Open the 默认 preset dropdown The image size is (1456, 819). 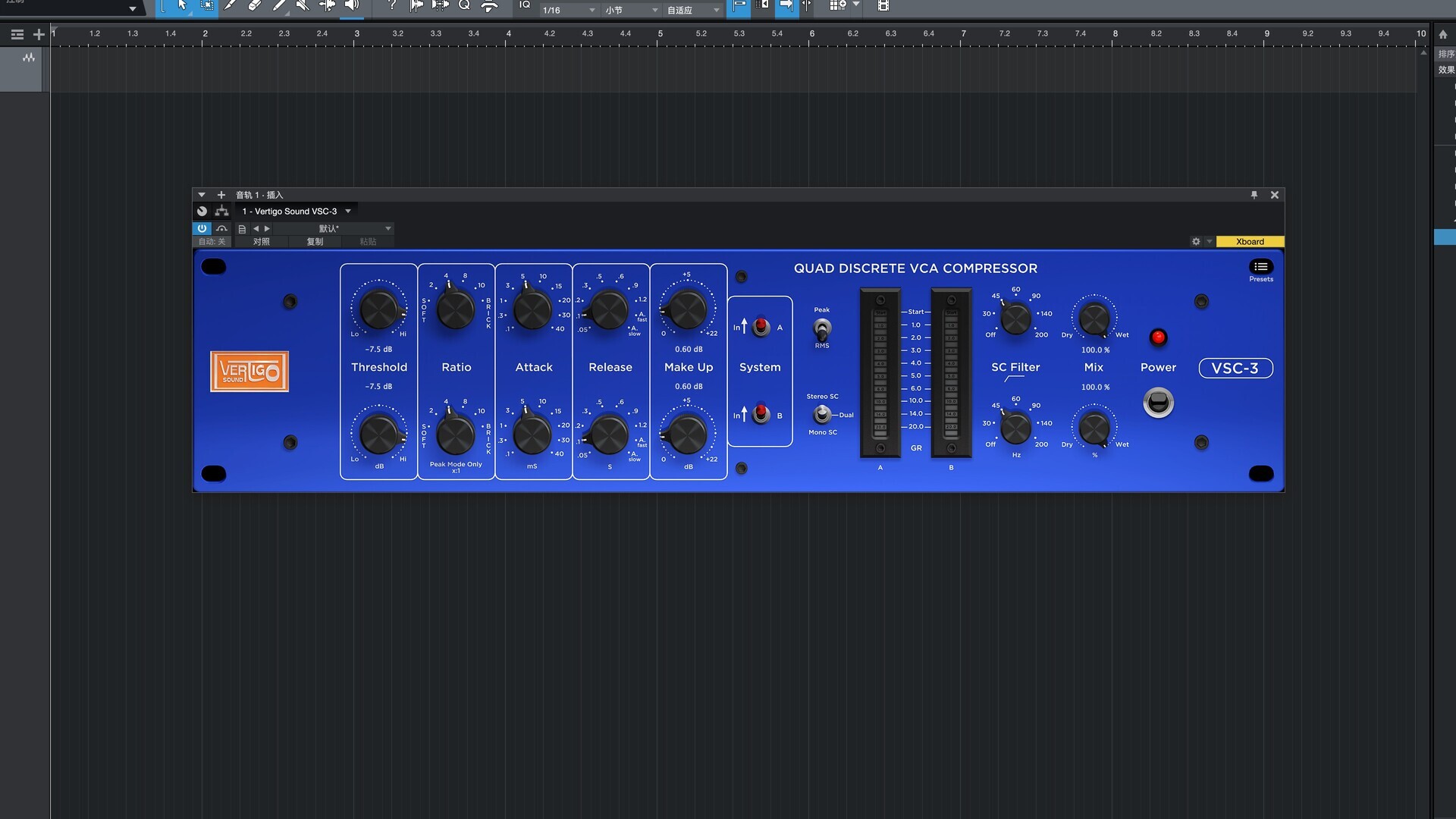[334, 228]
